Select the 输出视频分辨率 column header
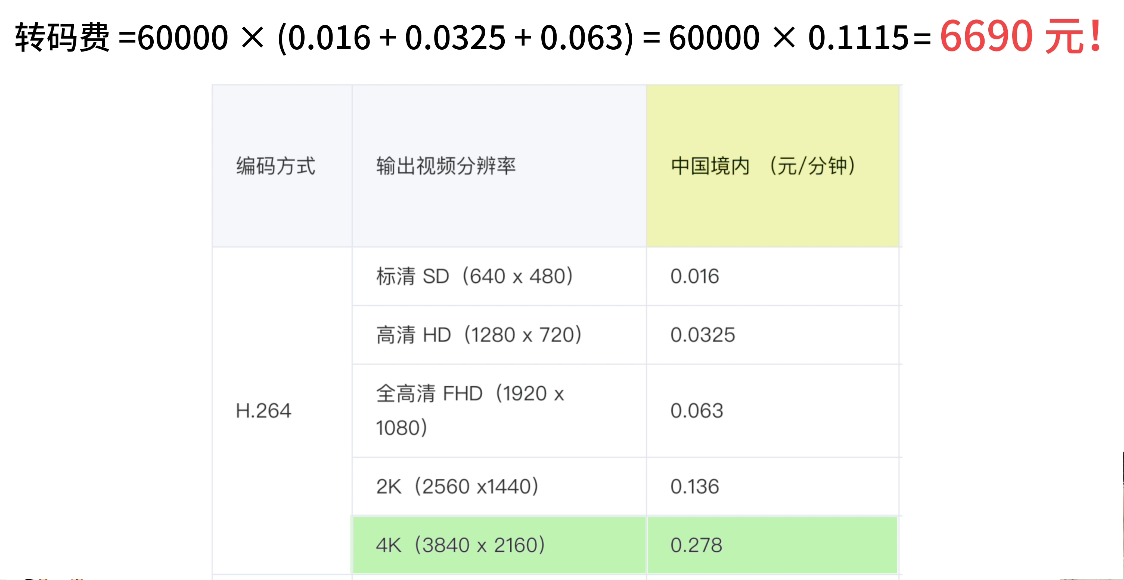Viewport: 1124px width, 580px height. click(446, 166)
